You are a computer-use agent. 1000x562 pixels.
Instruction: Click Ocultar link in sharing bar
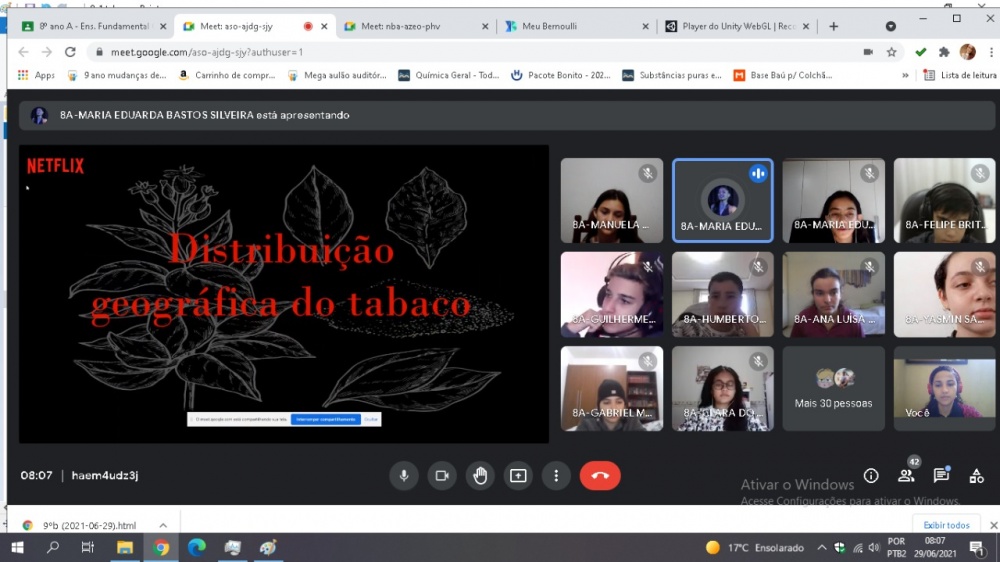tap(371, 419)
